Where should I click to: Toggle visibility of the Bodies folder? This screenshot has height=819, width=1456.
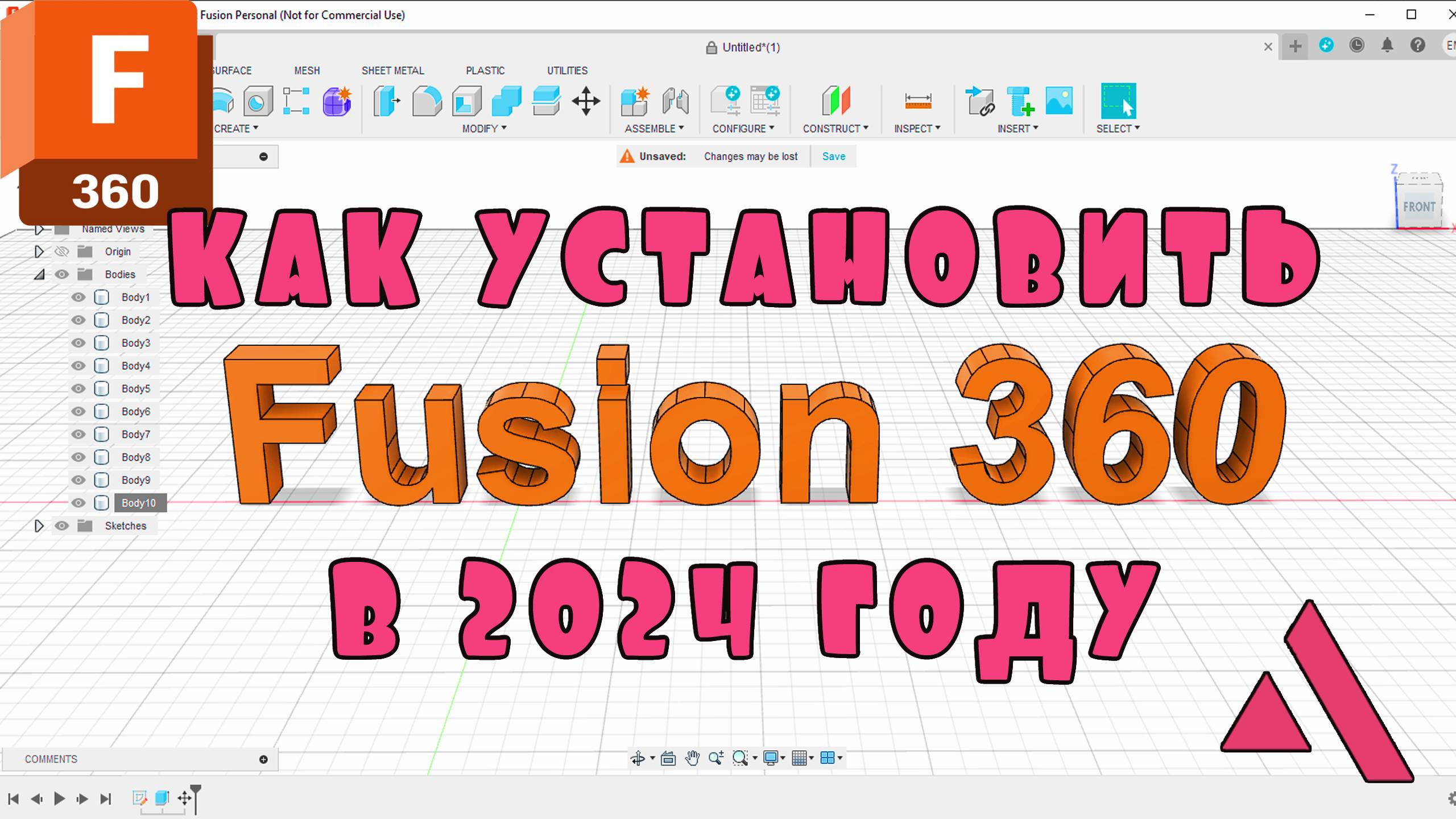(x=61, y=274)
